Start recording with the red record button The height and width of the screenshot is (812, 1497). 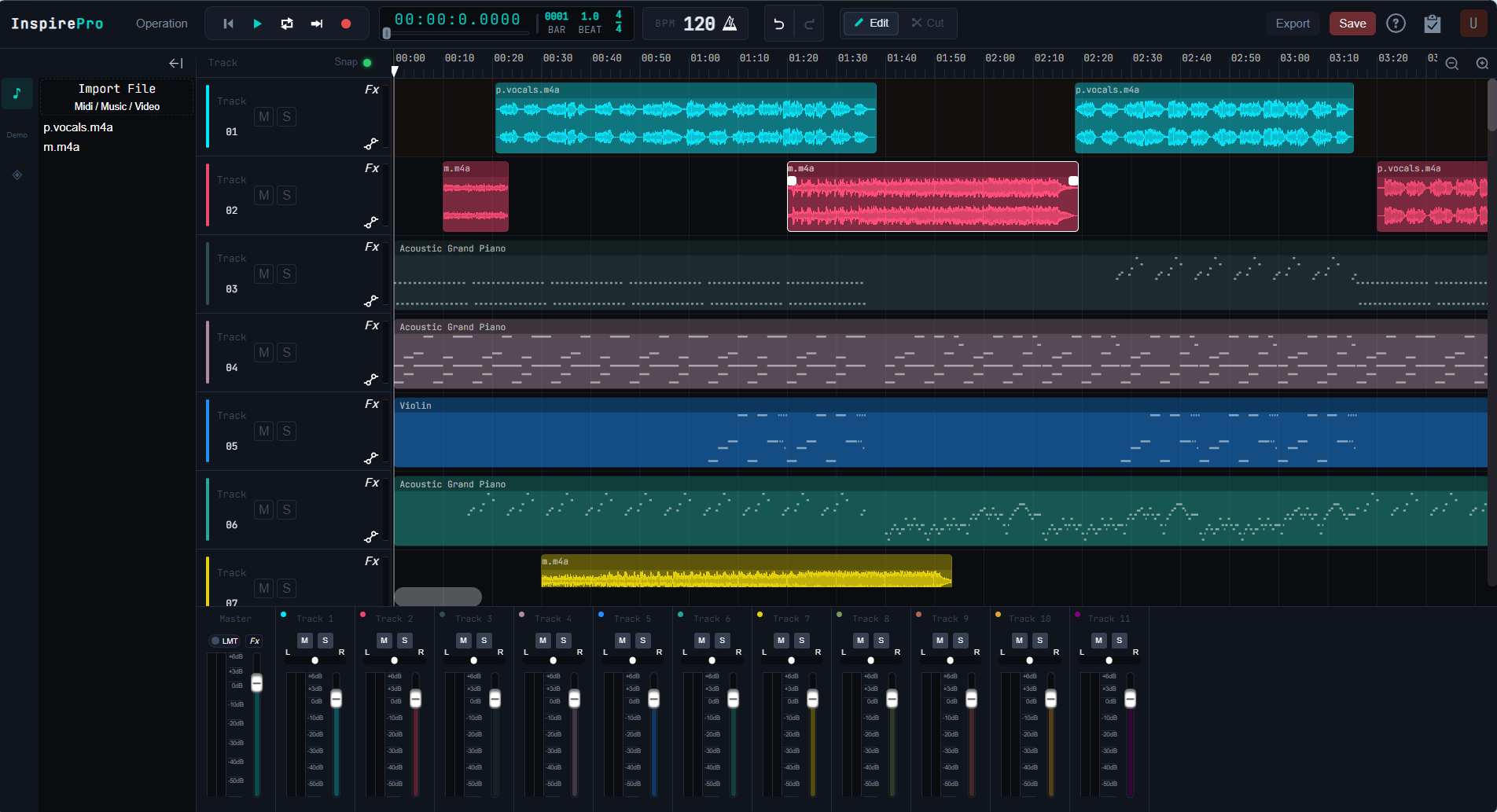pyautogui.click(x=346, y=24)
